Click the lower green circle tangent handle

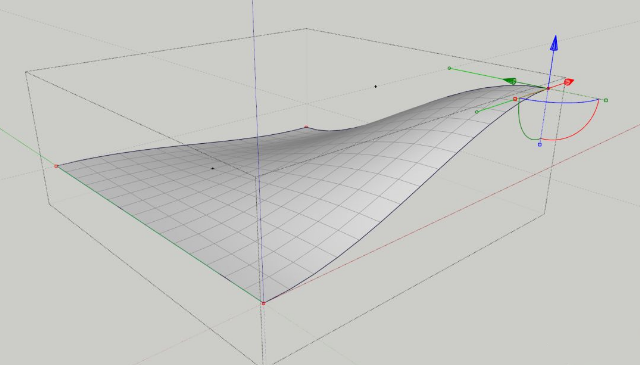pos(477,112)
